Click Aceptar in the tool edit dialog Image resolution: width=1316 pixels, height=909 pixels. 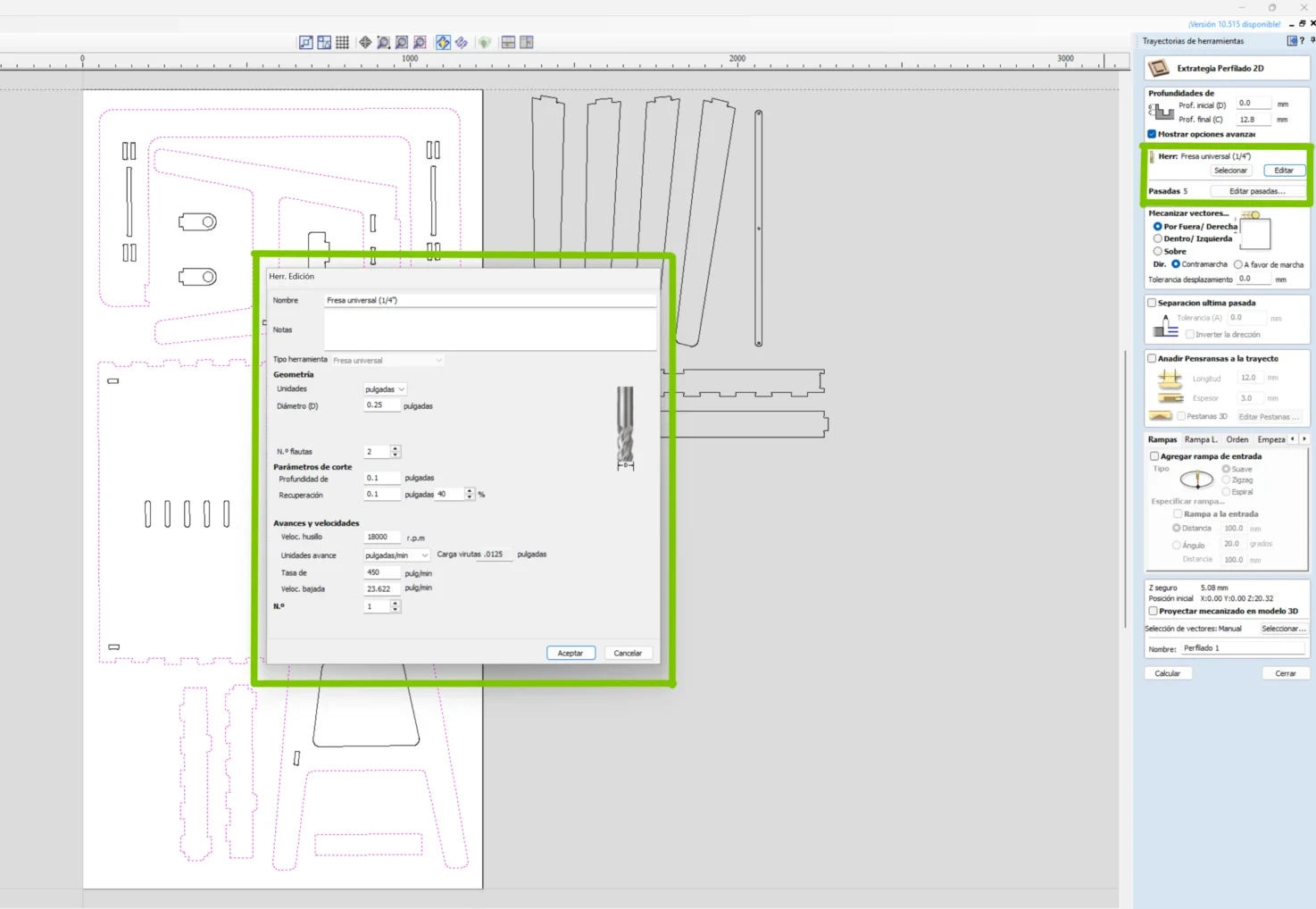pos(571,653)
